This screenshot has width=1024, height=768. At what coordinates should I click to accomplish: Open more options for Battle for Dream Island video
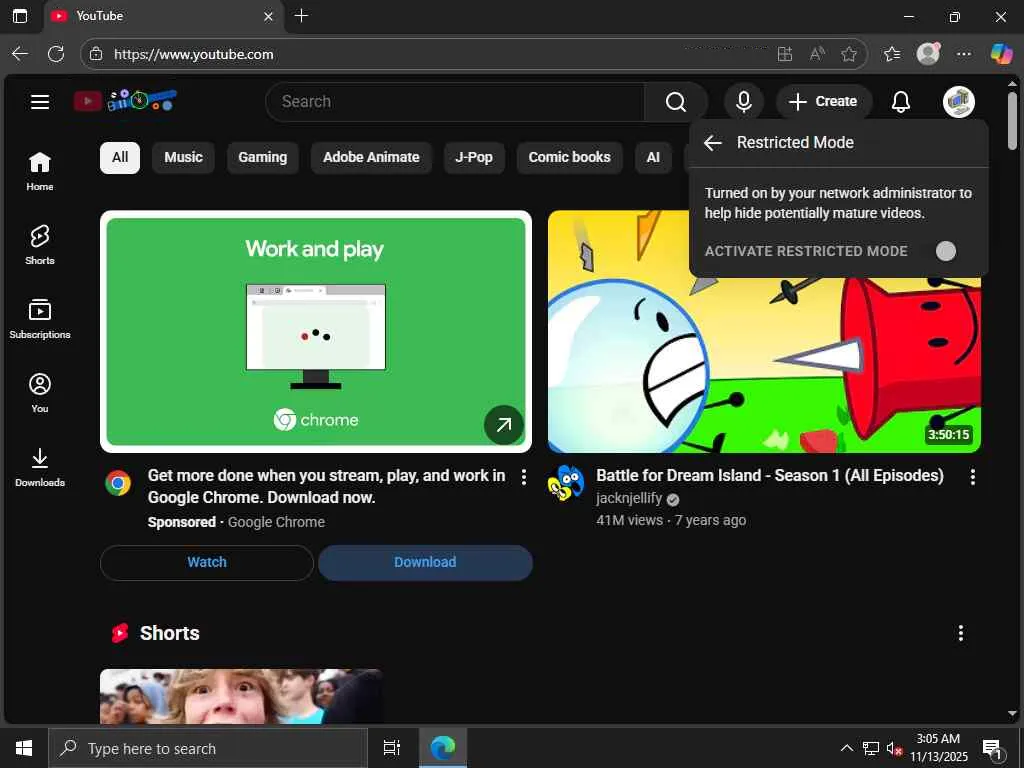(x=972, y=477)
